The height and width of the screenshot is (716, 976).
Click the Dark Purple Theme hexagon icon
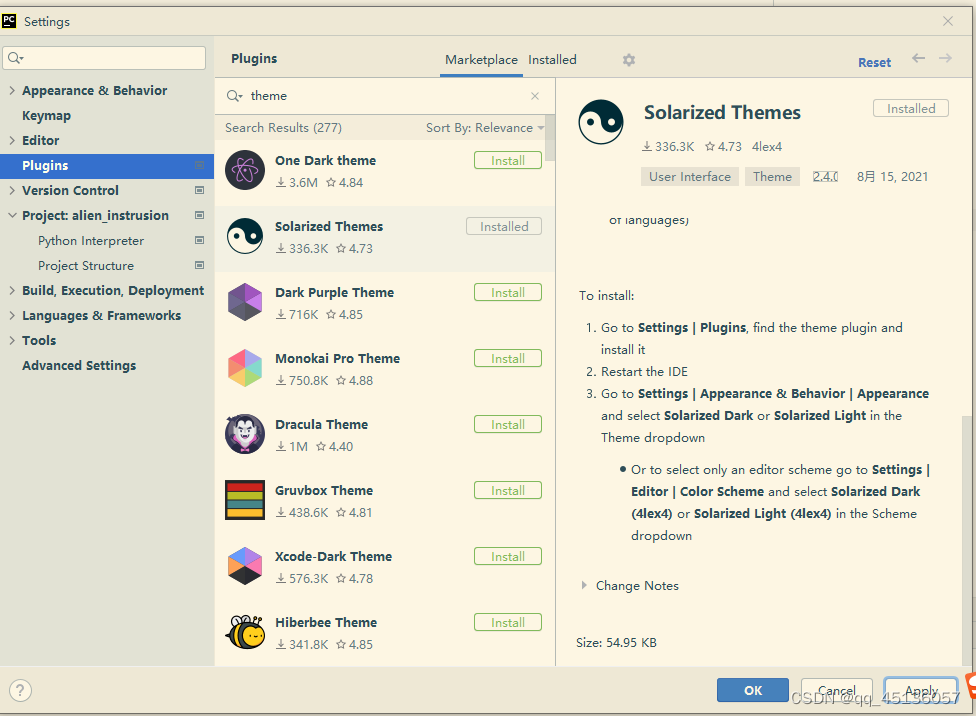tap(245, 302)
